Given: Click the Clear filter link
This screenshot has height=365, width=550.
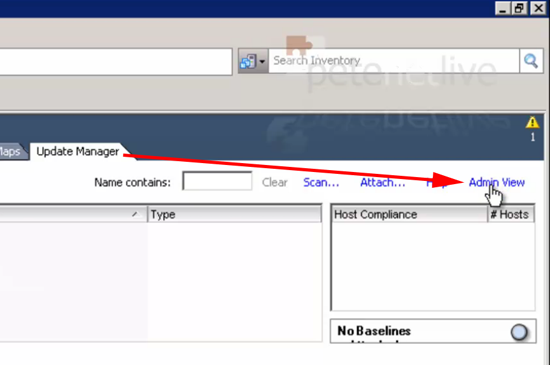Looking at the screenshot, I should click(275, 182).
